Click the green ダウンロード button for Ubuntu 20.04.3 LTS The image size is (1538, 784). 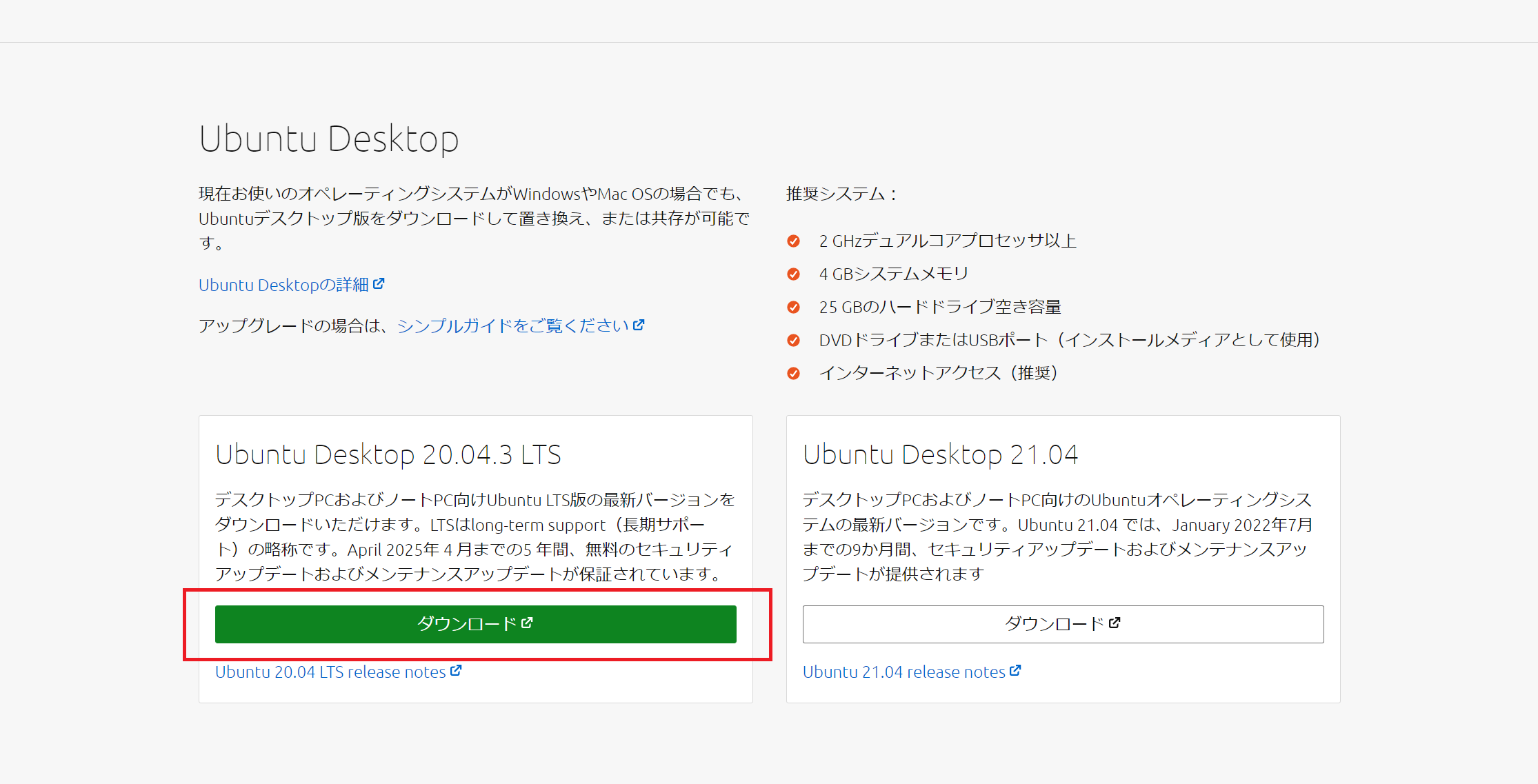point(475,624)
